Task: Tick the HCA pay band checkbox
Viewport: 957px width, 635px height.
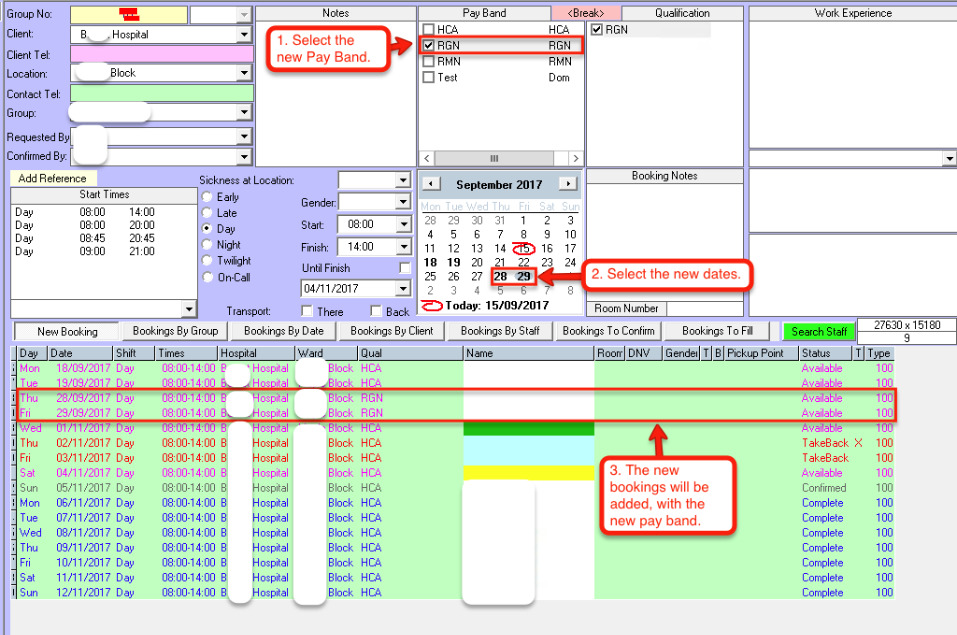Action: (x=429, y=30)
